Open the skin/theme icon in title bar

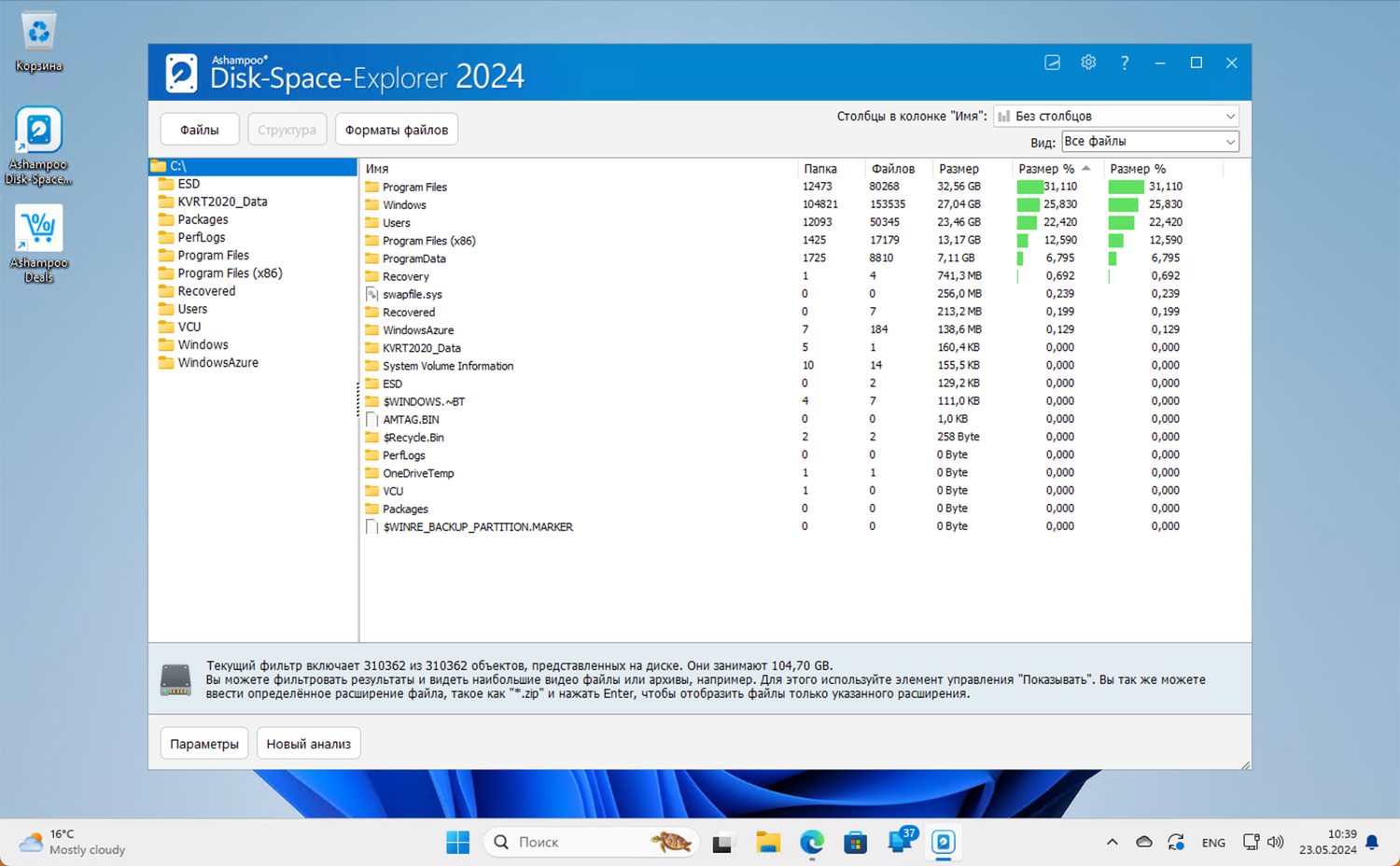1052,63
